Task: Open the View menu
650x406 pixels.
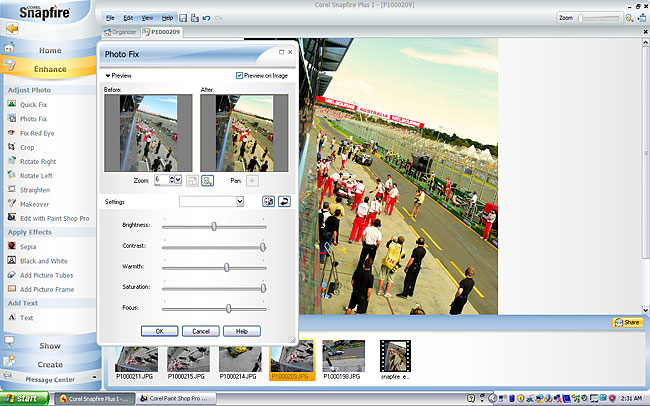Action: coord(147,18)
